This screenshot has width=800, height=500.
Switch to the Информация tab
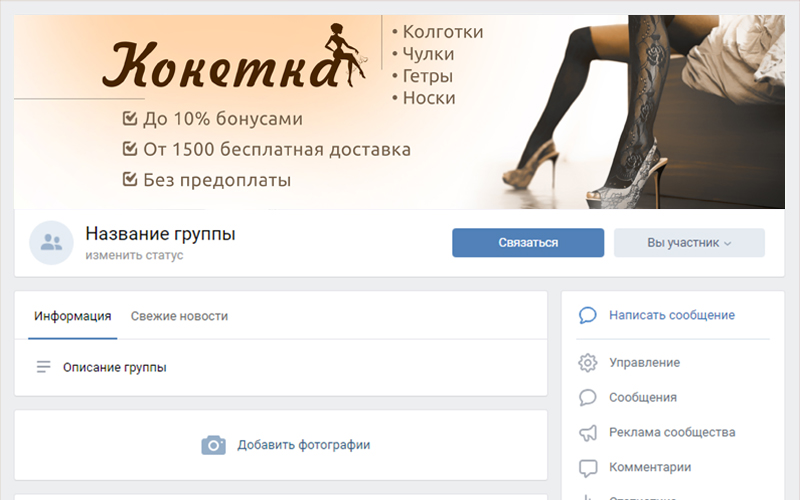coord(72,316)
